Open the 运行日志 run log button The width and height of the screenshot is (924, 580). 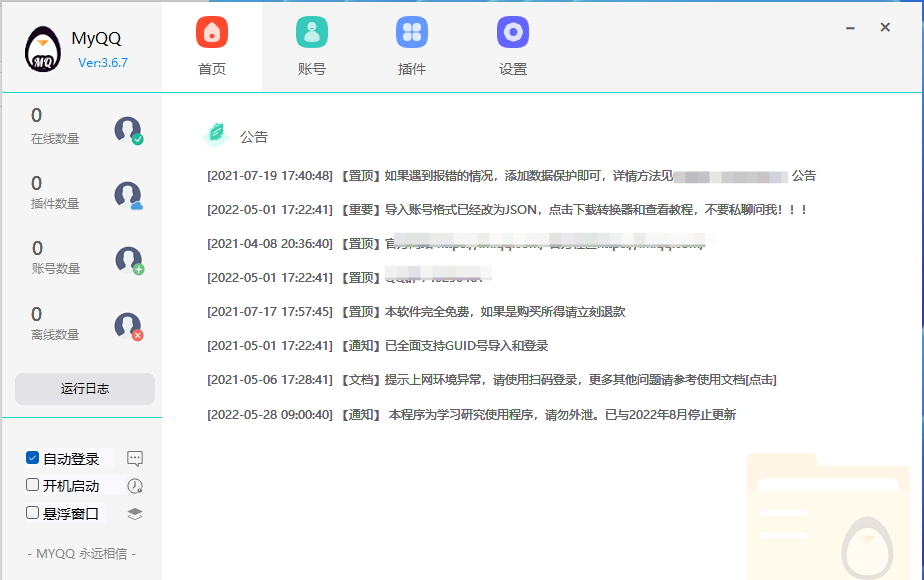85,389
